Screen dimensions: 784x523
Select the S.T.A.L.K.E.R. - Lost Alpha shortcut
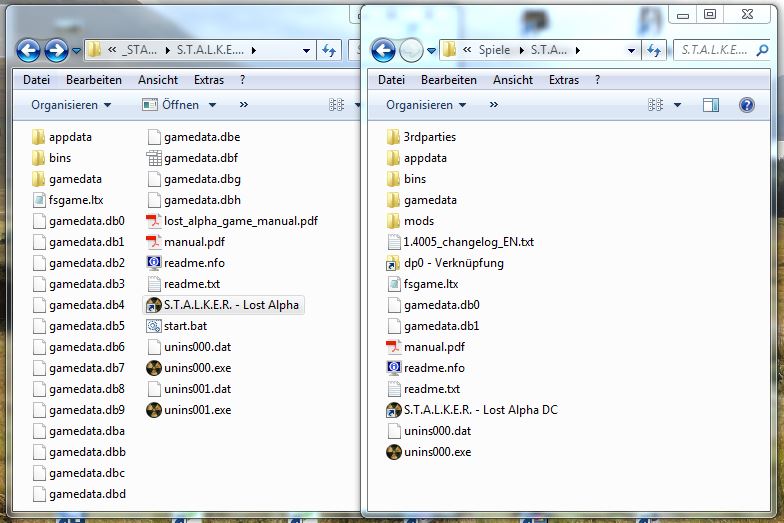point(224,305)
